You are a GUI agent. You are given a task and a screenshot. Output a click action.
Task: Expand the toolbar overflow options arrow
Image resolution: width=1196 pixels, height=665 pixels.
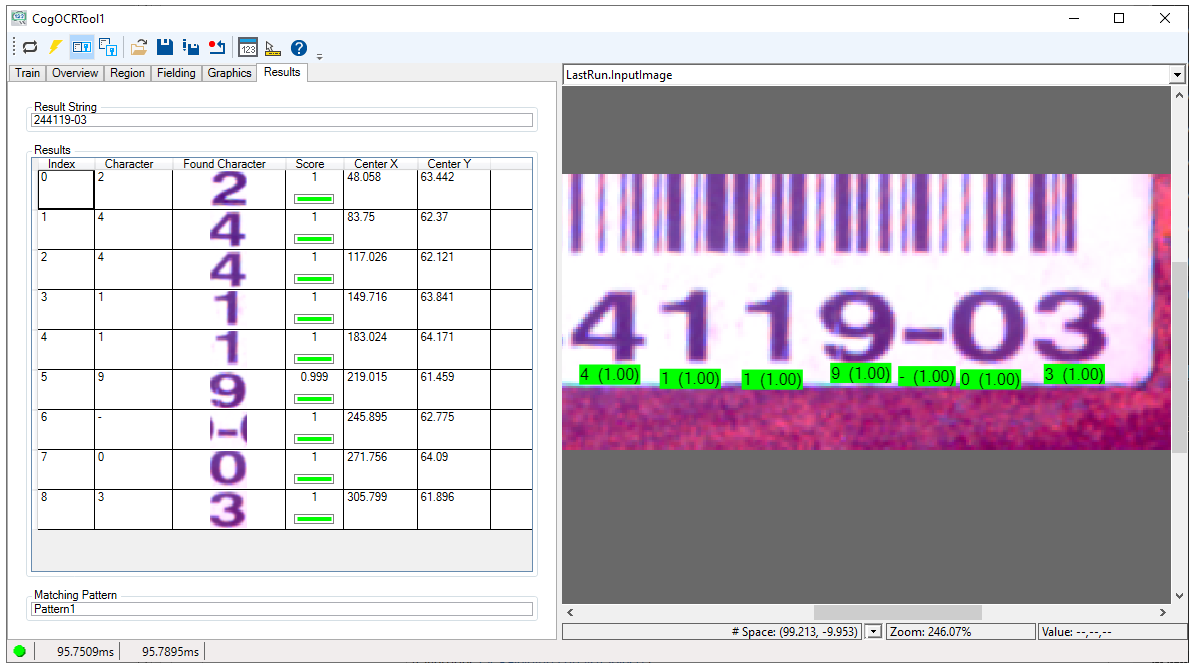[x=319, y=55]
